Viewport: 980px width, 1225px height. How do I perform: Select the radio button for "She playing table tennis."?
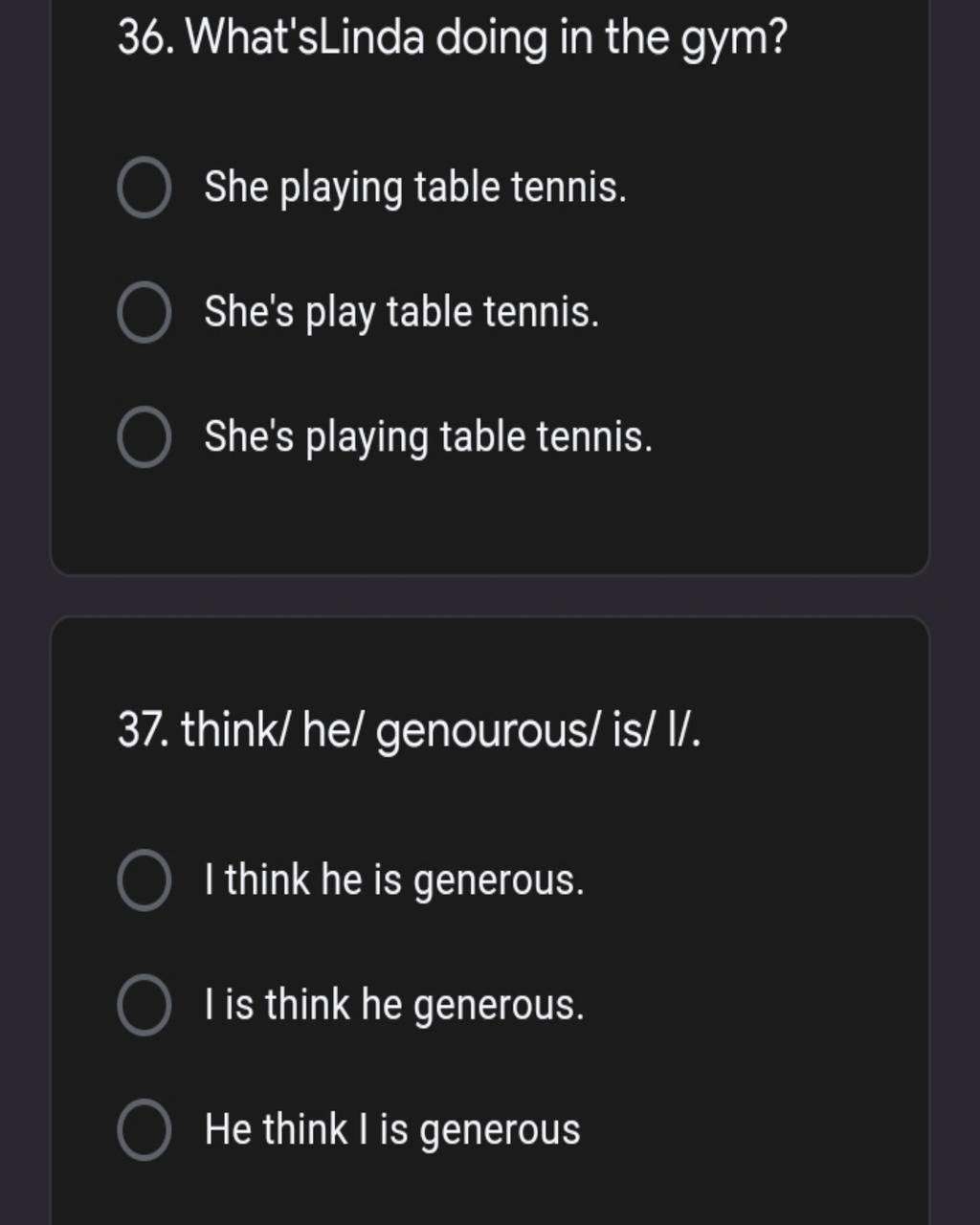point(145,189)
